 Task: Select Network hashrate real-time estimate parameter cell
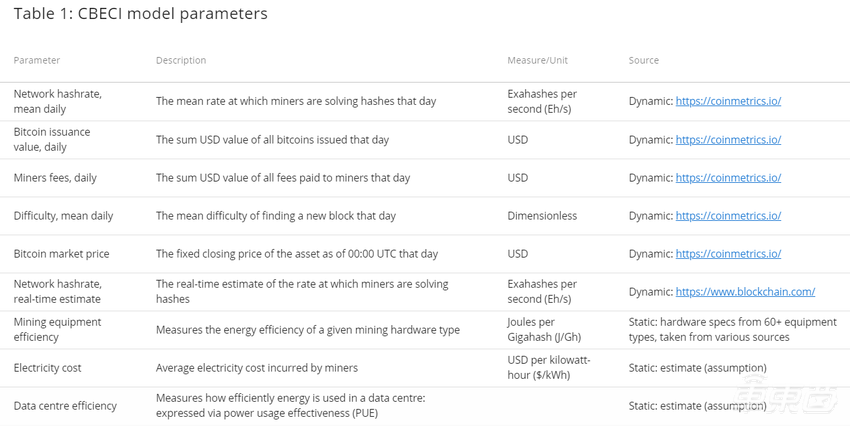coord(57,291)
